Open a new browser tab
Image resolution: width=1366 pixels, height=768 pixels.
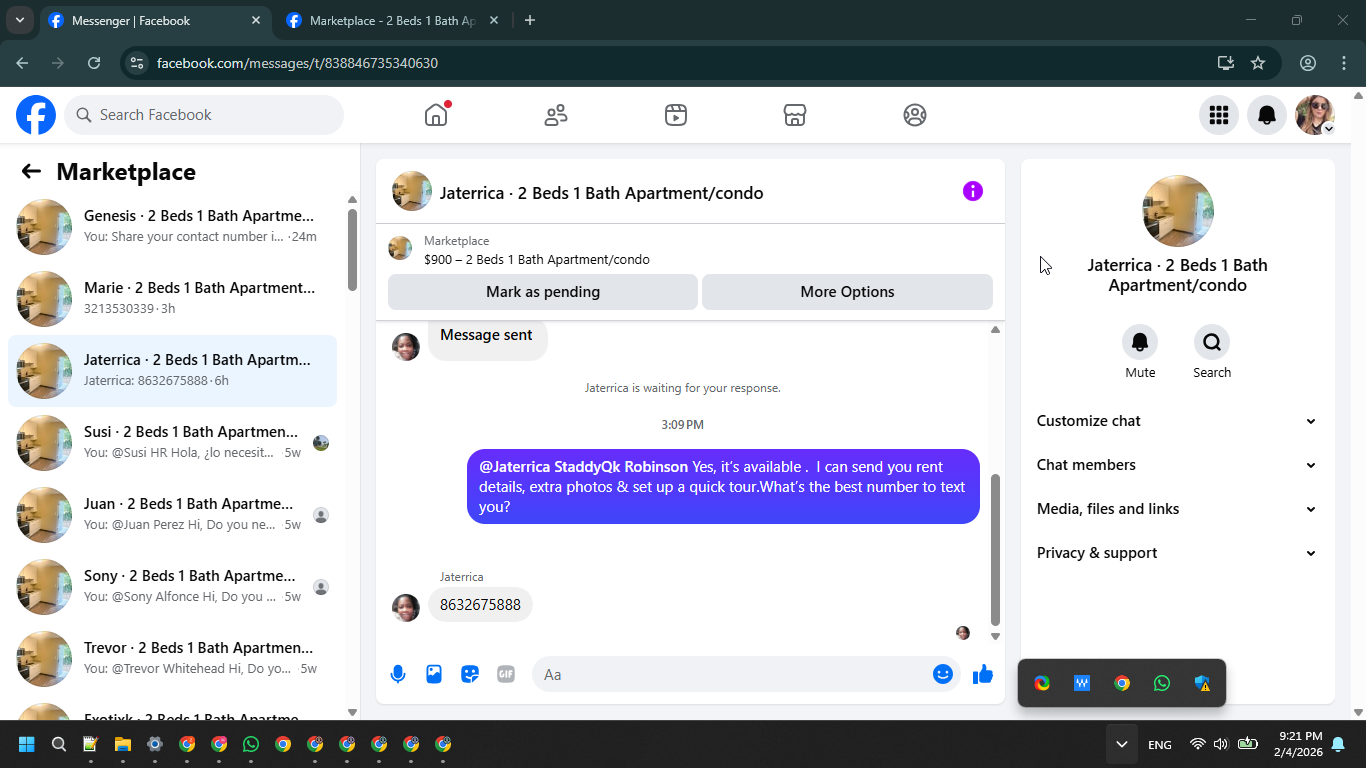coord(530,20)
